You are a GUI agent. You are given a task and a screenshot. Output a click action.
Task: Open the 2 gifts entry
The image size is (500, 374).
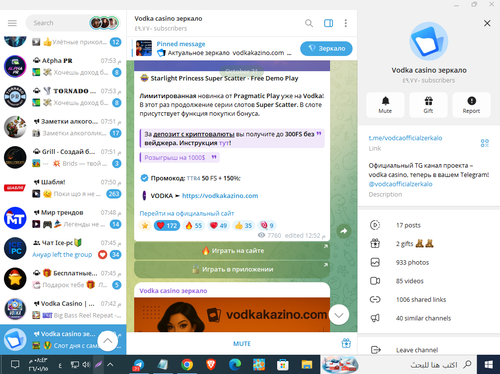click(x=428, y=244)
